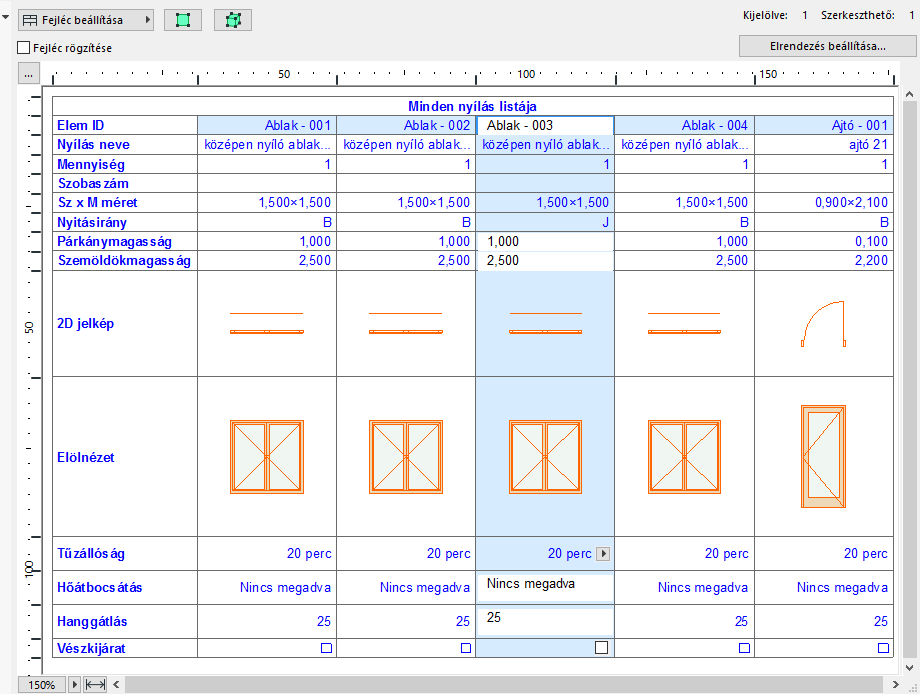
Task: Select the Párkánymagasság row header
Action: click(x=125, y=242)
